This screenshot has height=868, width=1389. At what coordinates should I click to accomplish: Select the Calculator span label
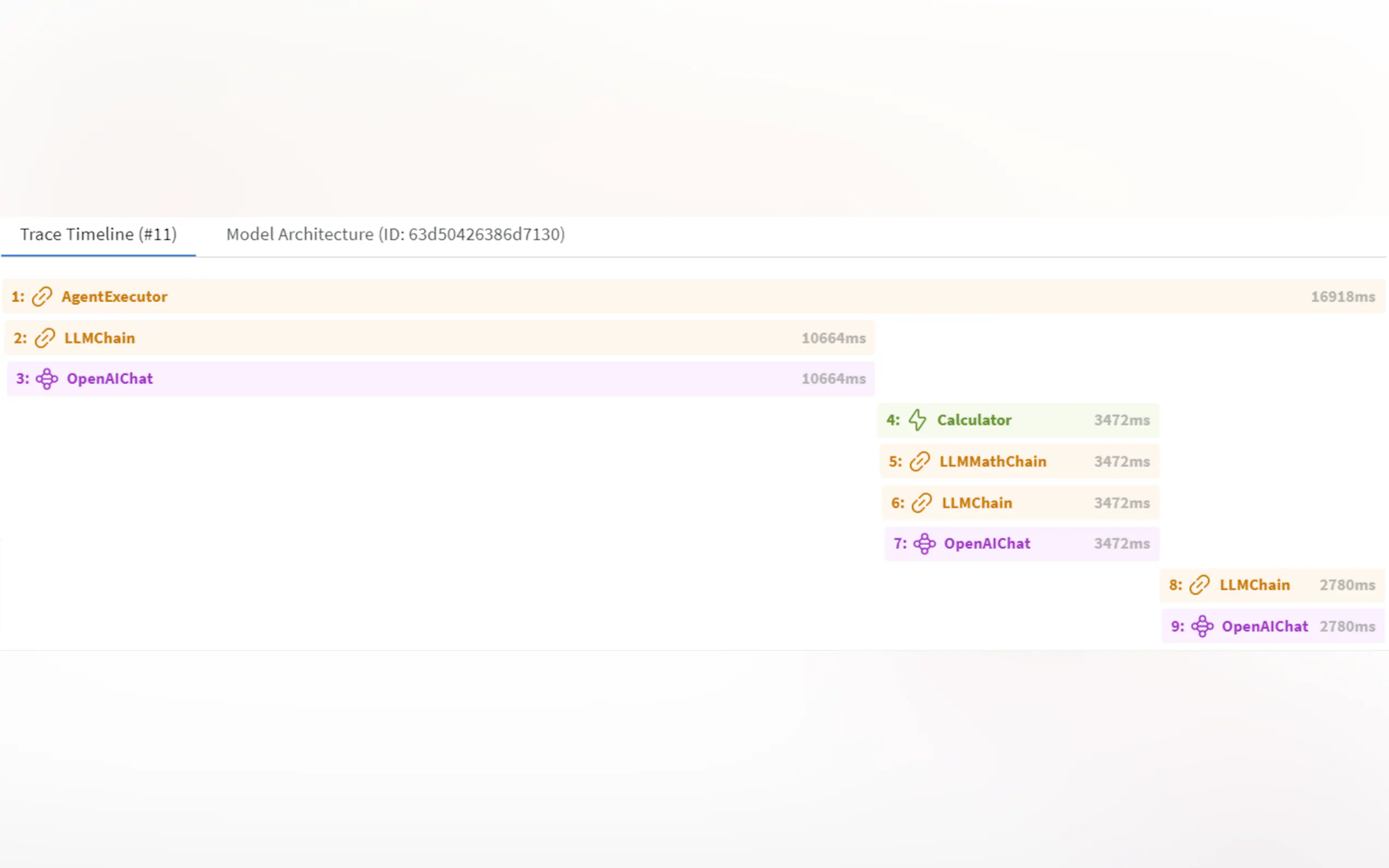974,420
